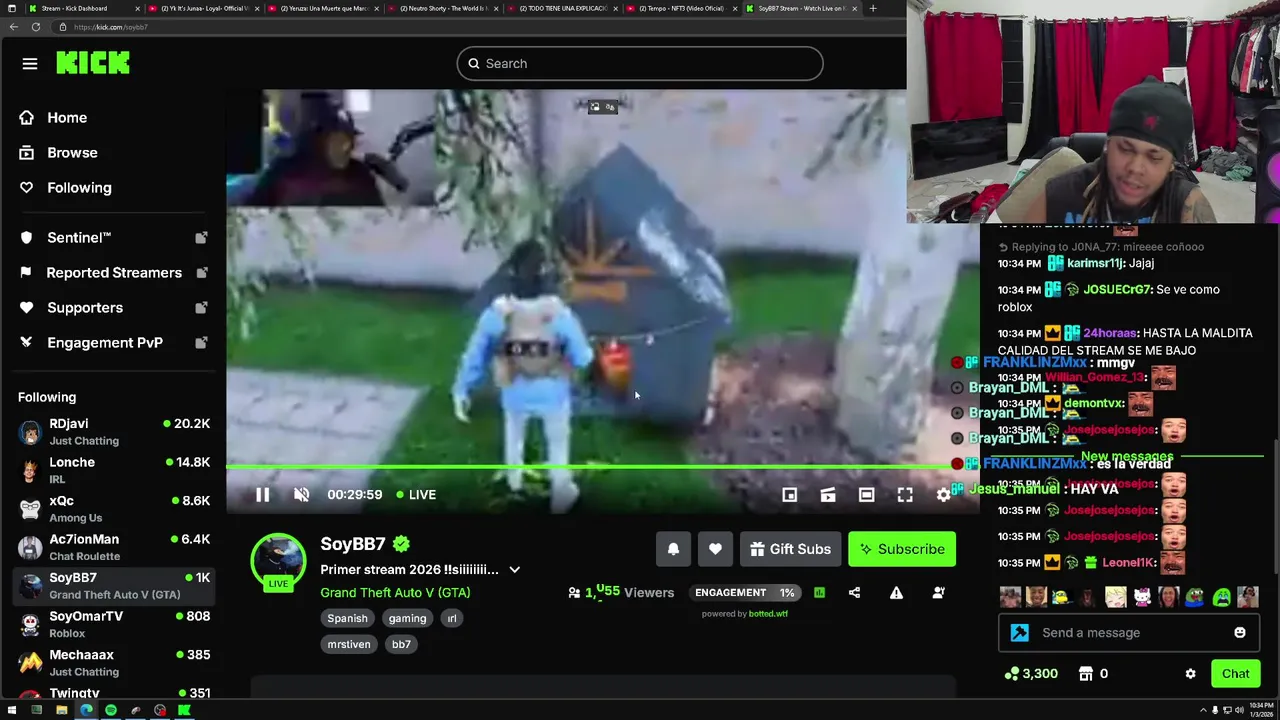Click SoyBB7 streamer avatar
The image size is (1280, 720).
[278, 561]
